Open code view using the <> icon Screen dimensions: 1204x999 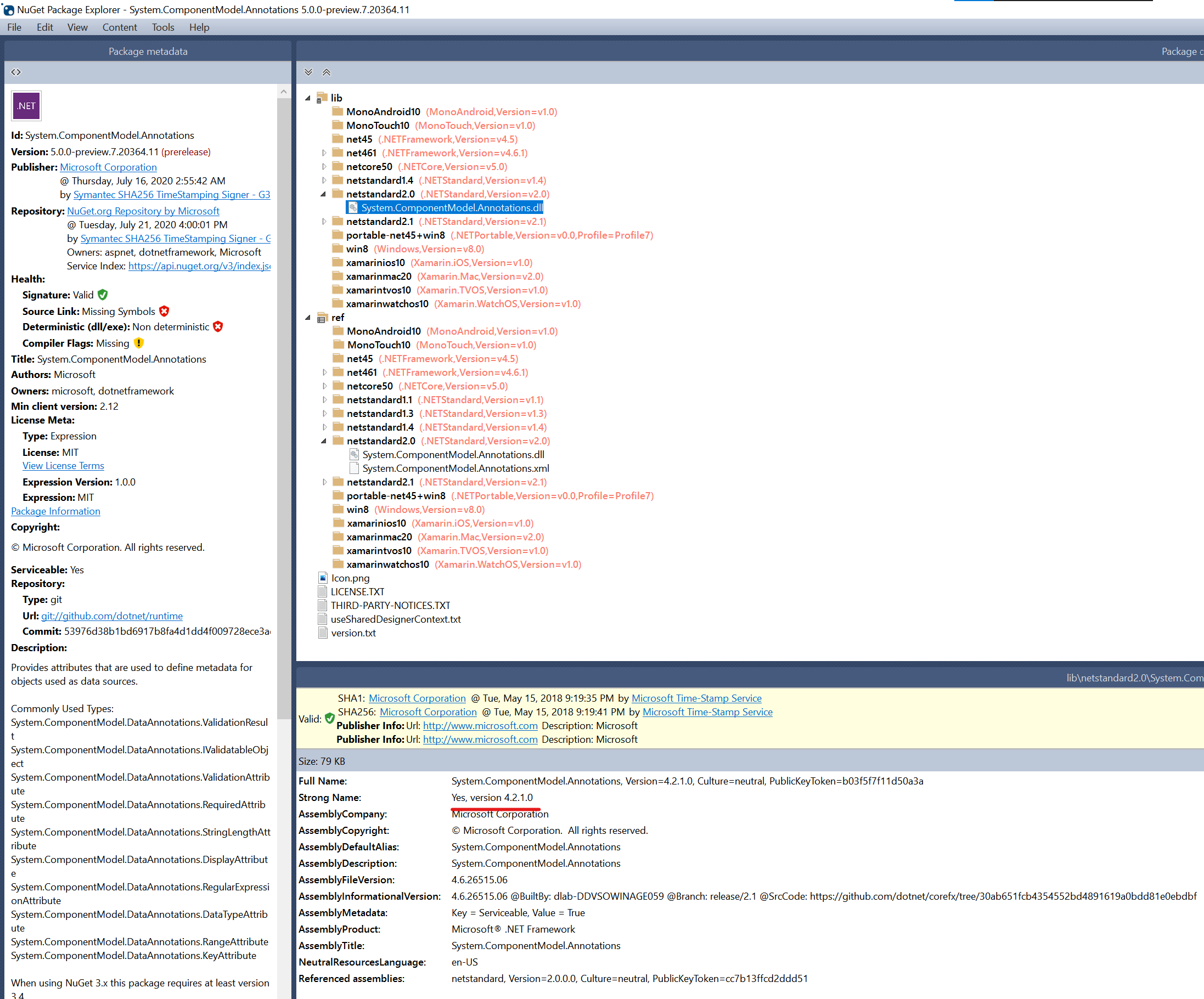(x=15, y=72)
